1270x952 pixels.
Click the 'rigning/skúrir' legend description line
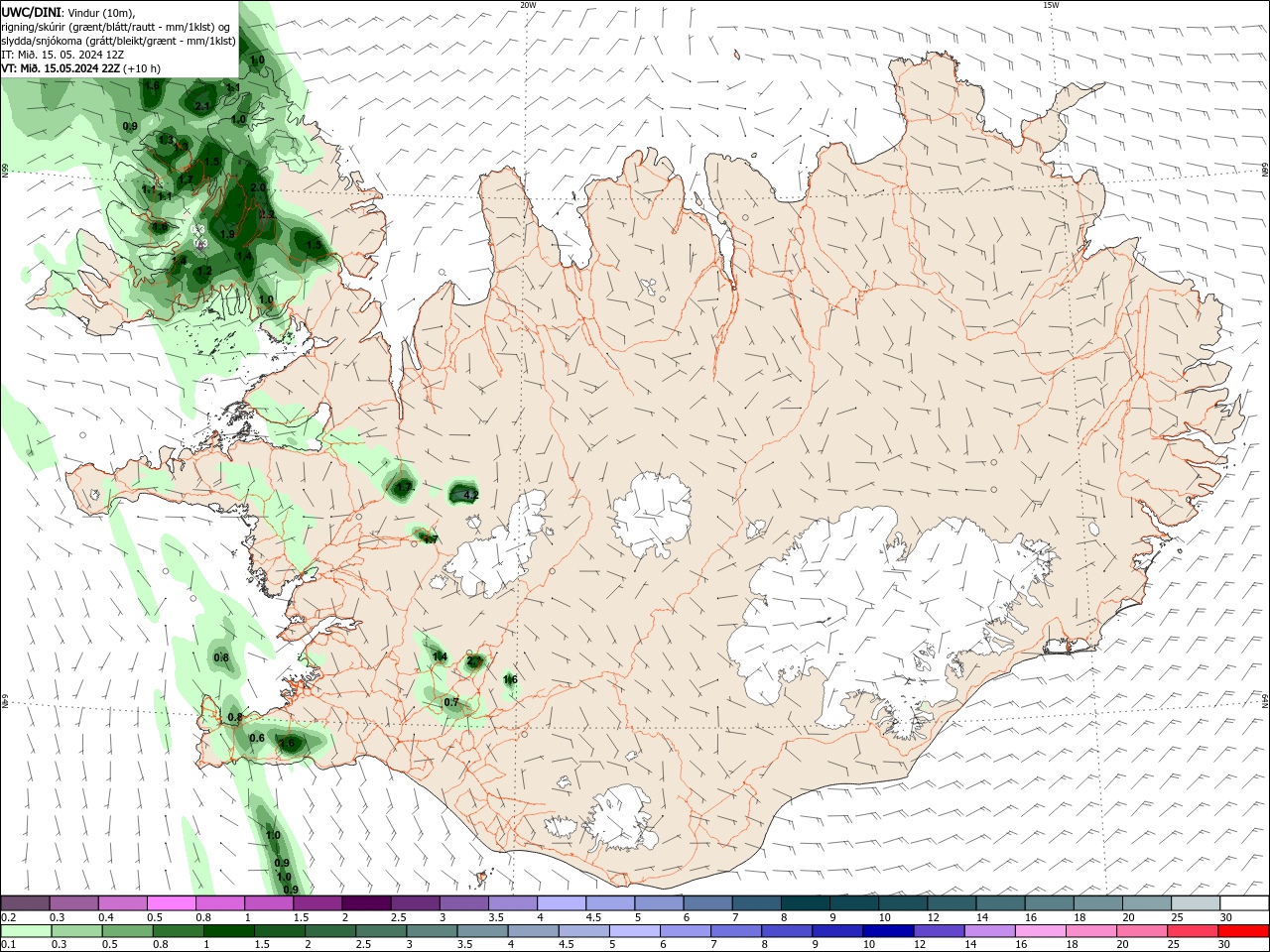point(115,27)
